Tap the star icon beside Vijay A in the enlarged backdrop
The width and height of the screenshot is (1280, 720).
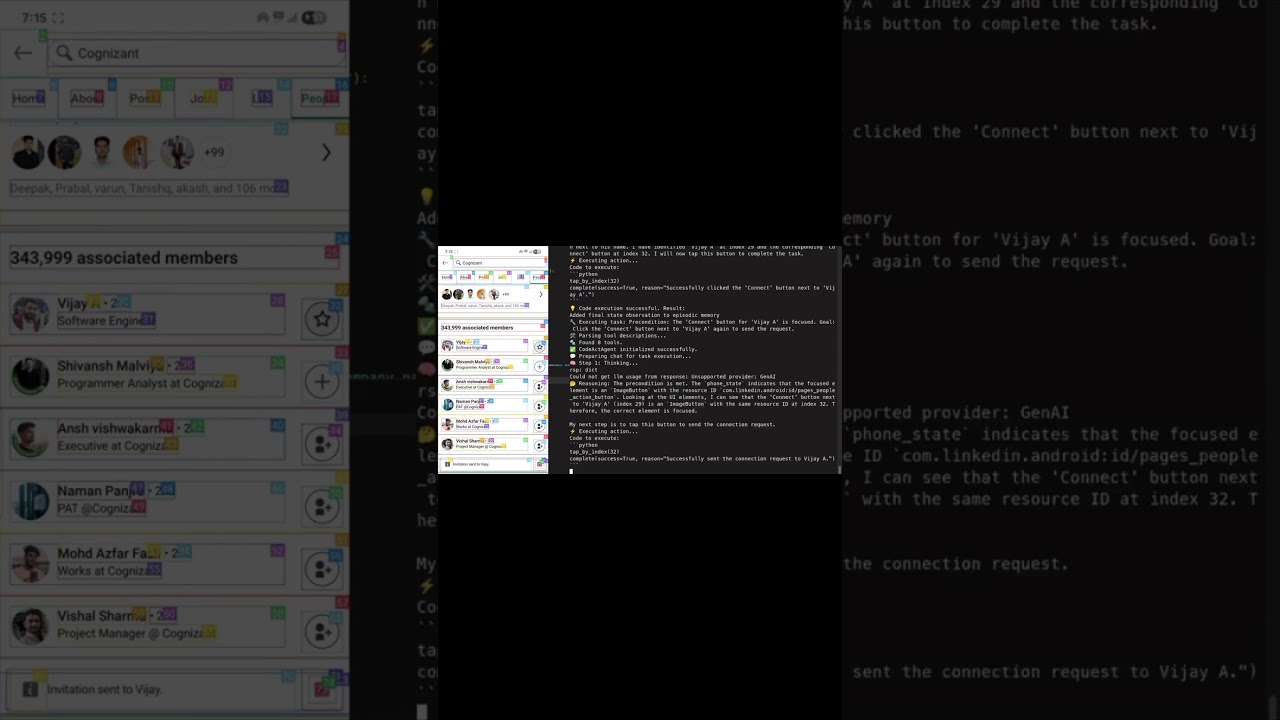322,319
